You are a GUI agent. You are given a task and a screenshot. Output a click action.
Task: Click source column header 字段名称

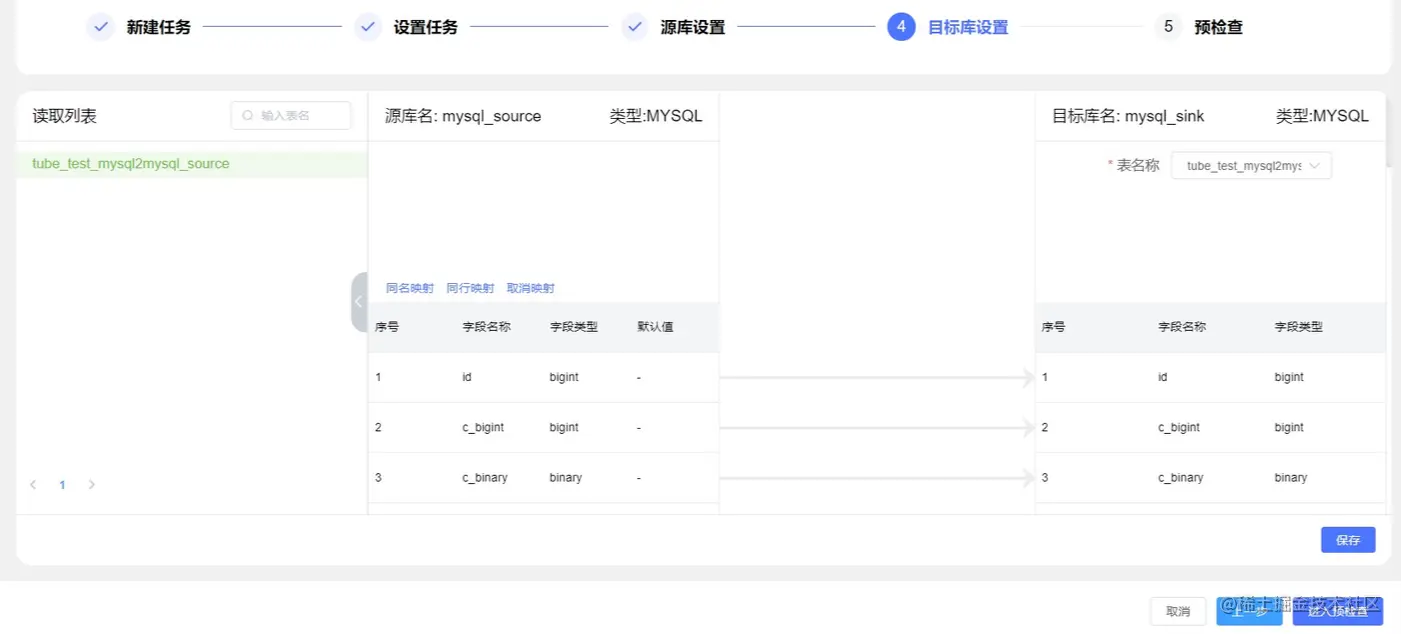click(x=486, y=327)
